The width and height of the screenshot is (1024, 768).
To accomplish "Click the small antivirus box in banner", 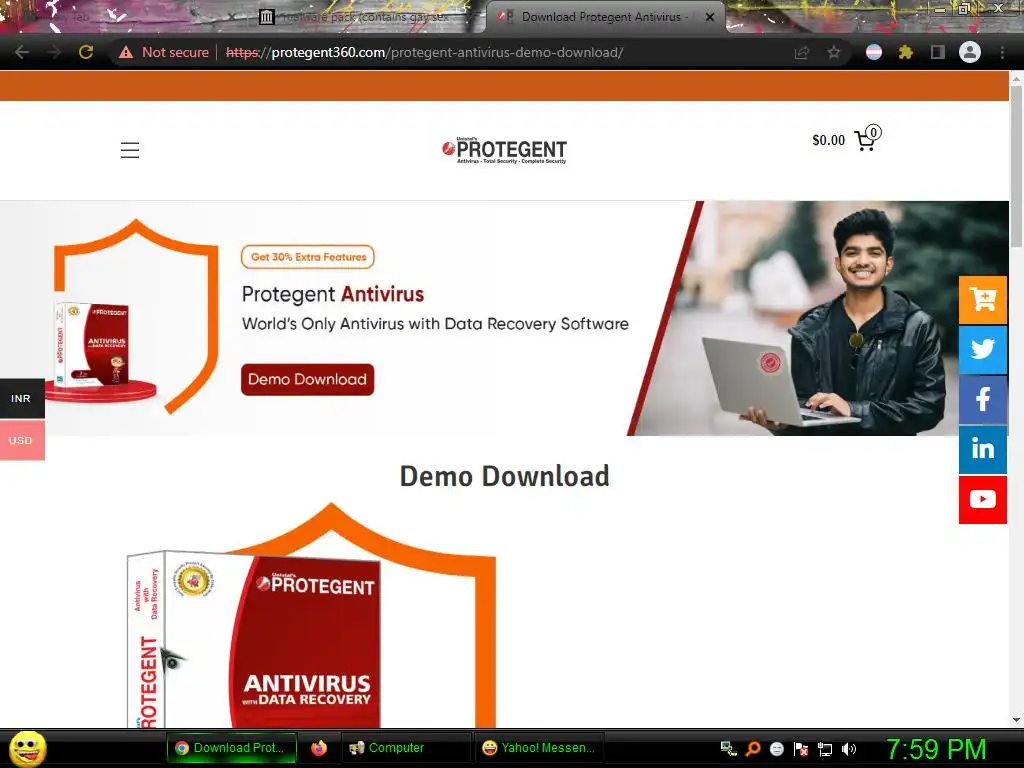I will tap(91, 344).
